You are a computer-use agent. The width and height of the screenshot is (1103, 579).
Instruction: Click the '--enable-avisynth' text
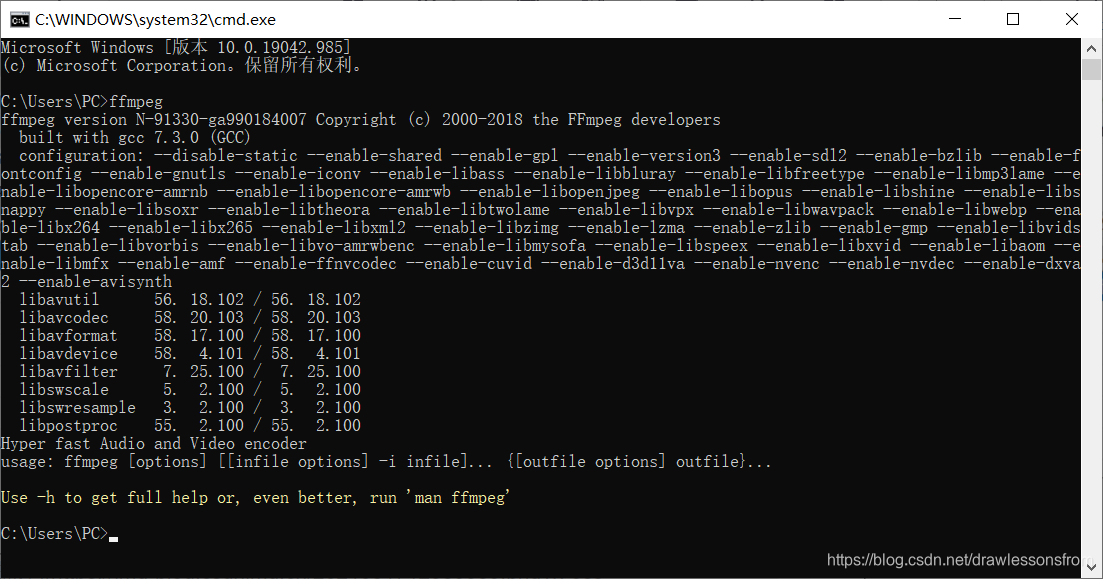click(x=96, y=282)
